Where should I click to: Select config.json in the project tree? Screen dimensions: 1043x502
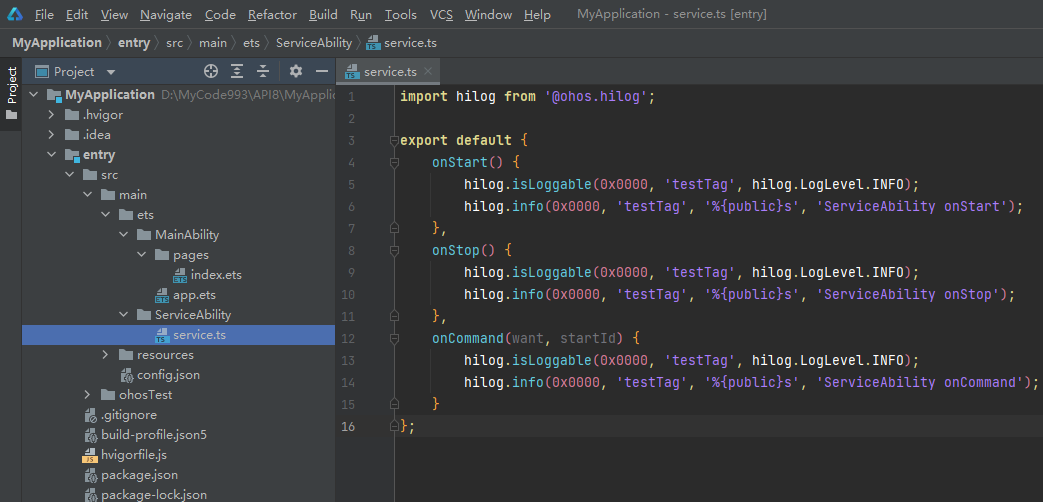click(168, 375)
